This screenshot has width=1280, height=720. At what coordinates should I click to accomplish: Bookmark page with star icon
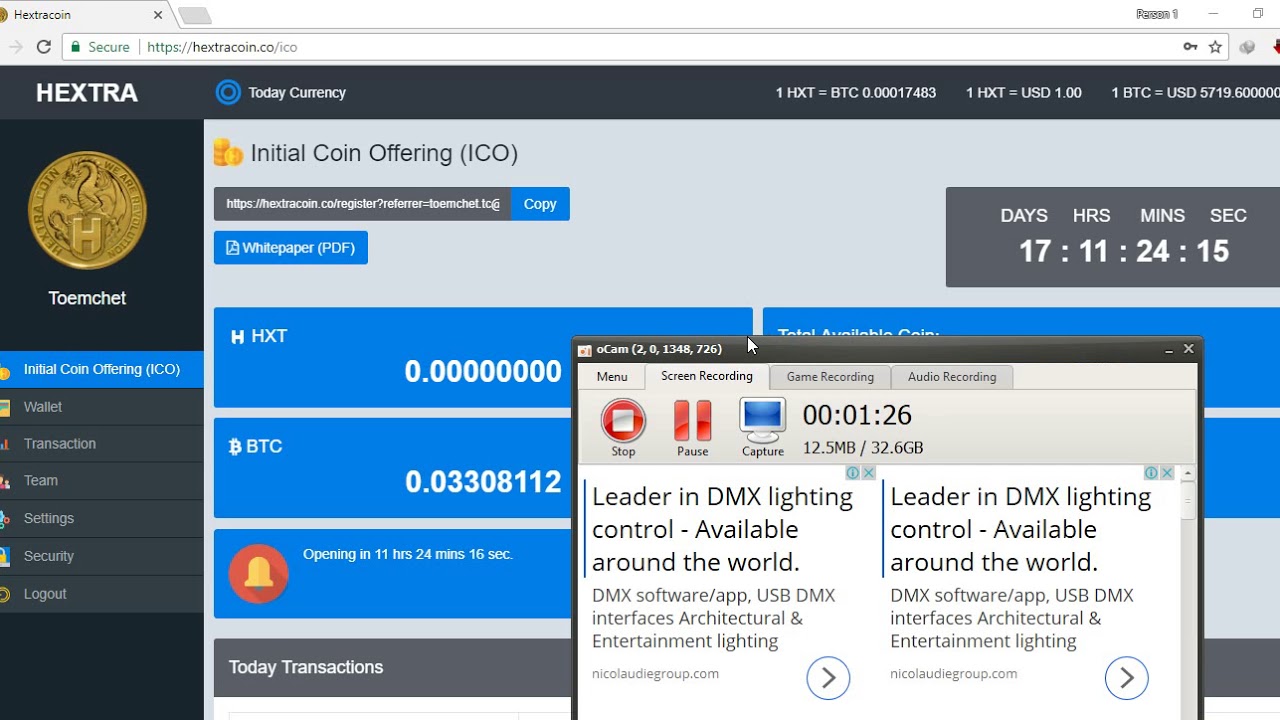(1215, 47)
